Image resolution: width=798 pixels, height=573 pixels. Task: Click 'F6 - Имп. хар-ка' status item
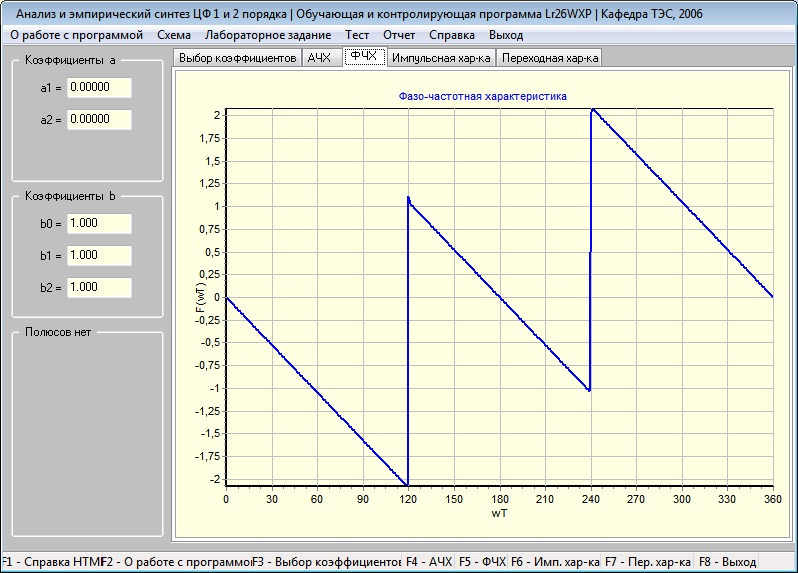(x=555, y=562)
